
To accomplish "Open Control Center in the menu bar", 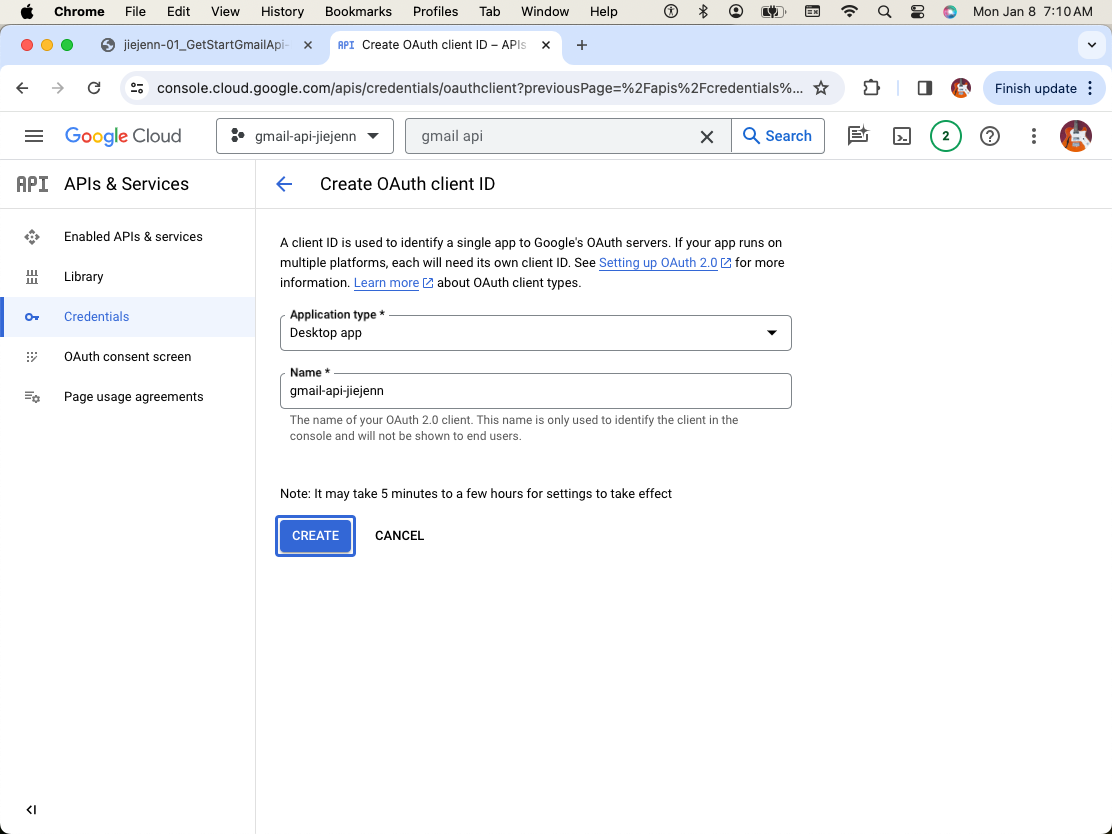I will point(917,11).
